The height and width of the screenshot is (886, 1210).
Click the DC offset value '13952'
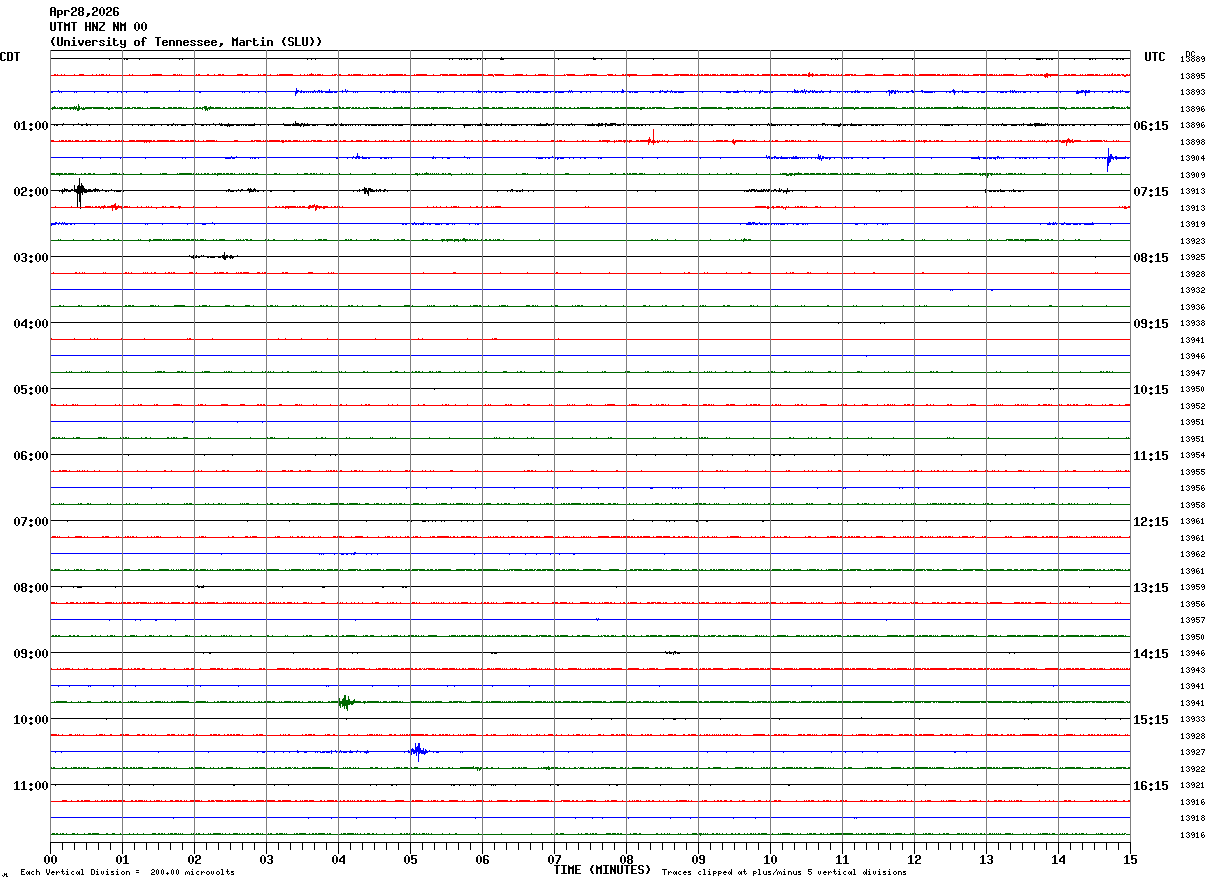coord(1192,406)
